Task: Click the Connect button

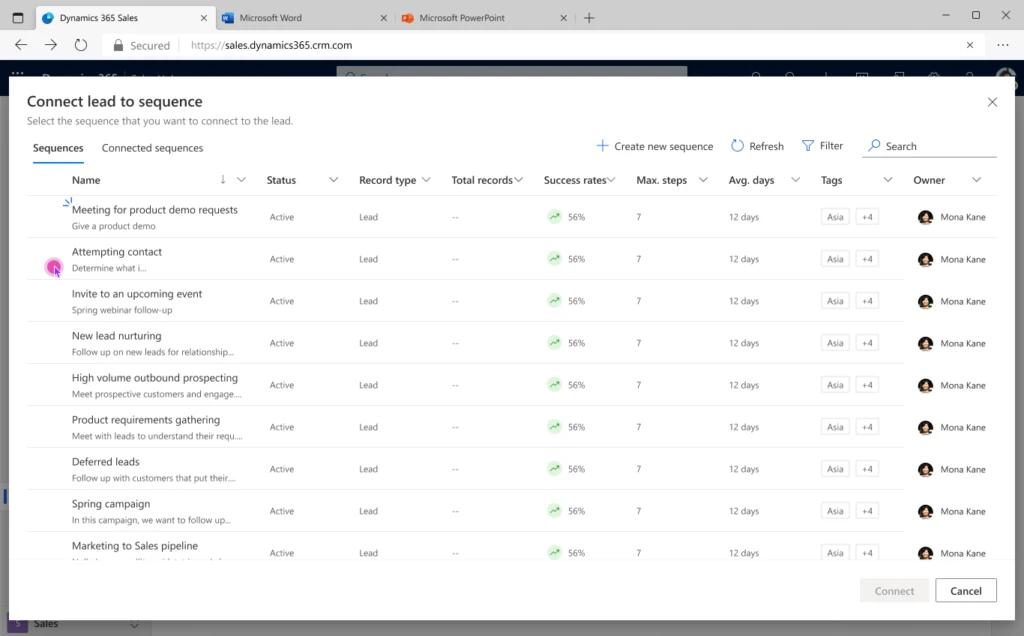Action: click(x=894, y=591)
